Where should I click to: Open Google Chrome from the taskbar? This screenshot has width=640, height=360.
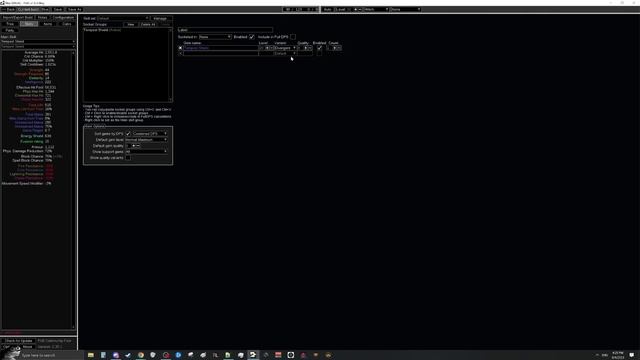(141, 355)
